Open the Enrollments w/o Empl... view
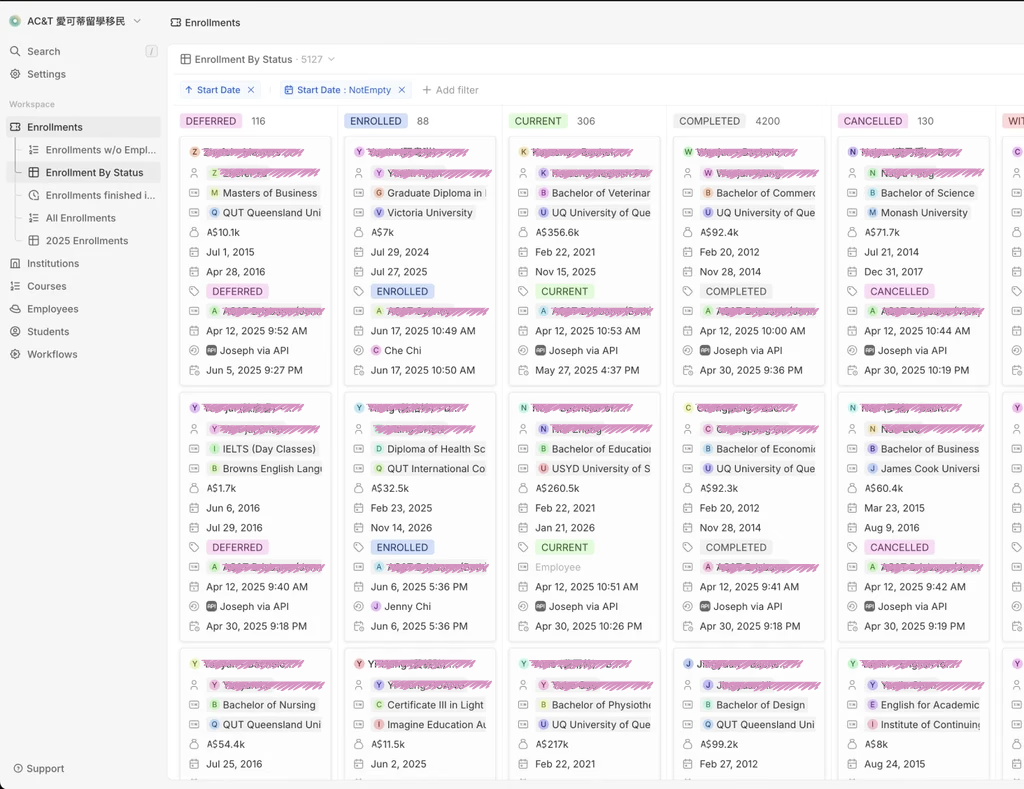 pos(101,150)
